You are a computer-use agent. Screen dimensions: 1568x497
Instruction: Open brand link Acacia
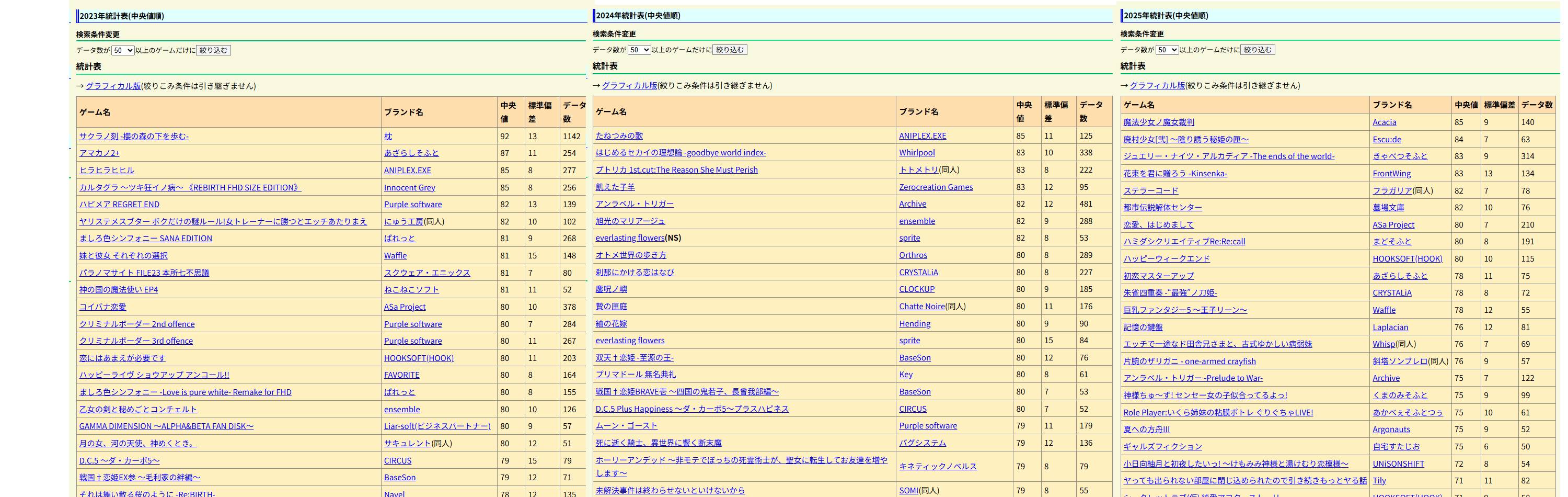point(1384,122)
